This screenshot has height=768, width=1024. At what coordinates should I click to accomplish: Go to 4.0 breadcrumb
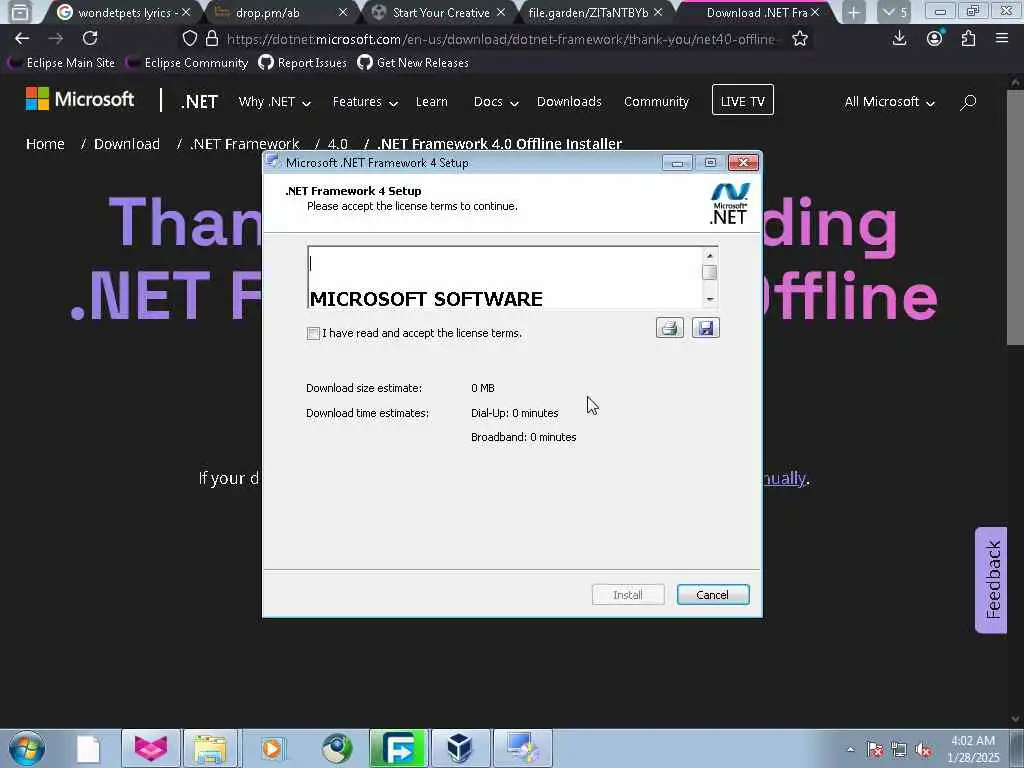[338, 144]
